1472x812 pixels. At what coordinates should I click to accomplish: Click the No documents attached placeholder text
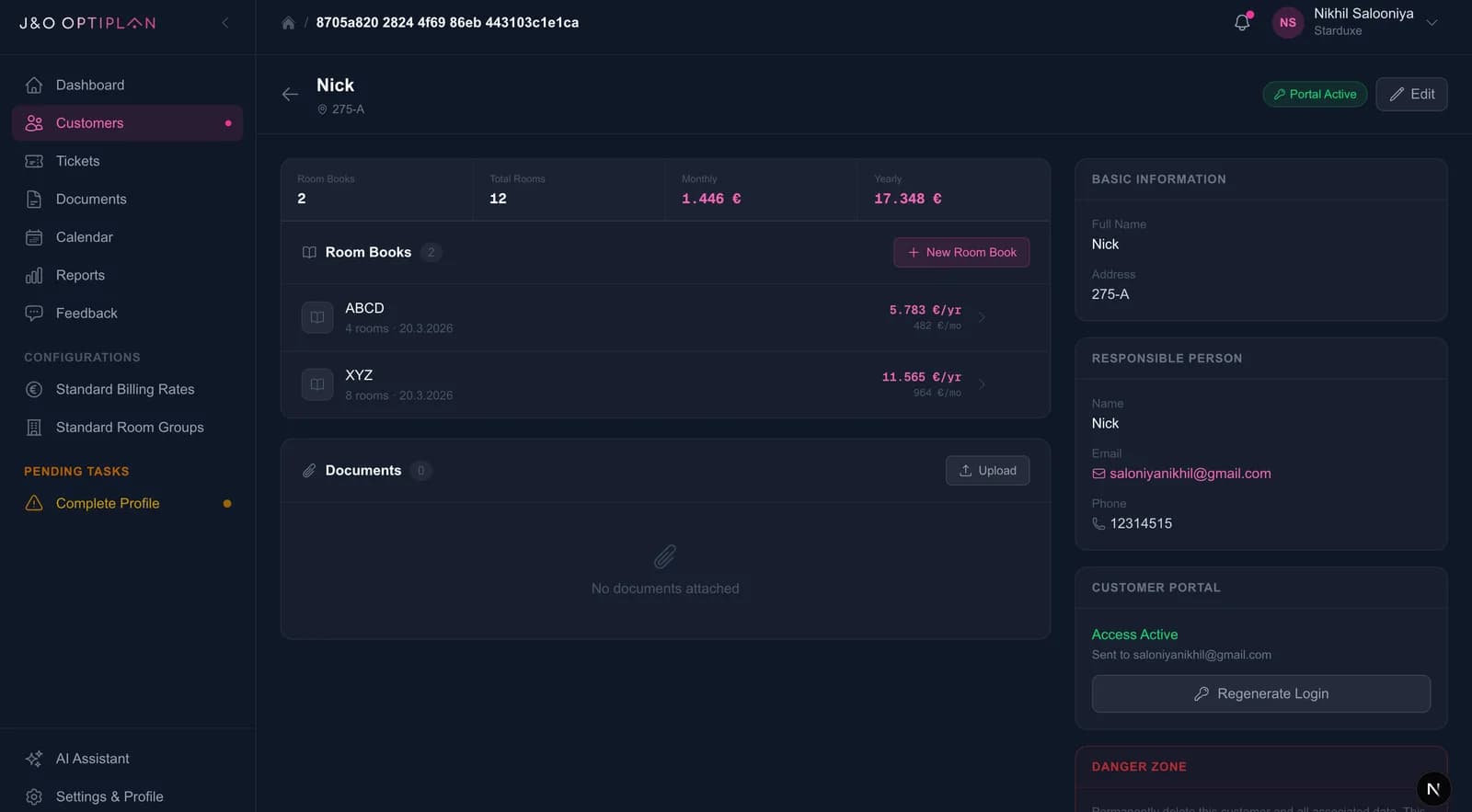[x=665, y=589]
